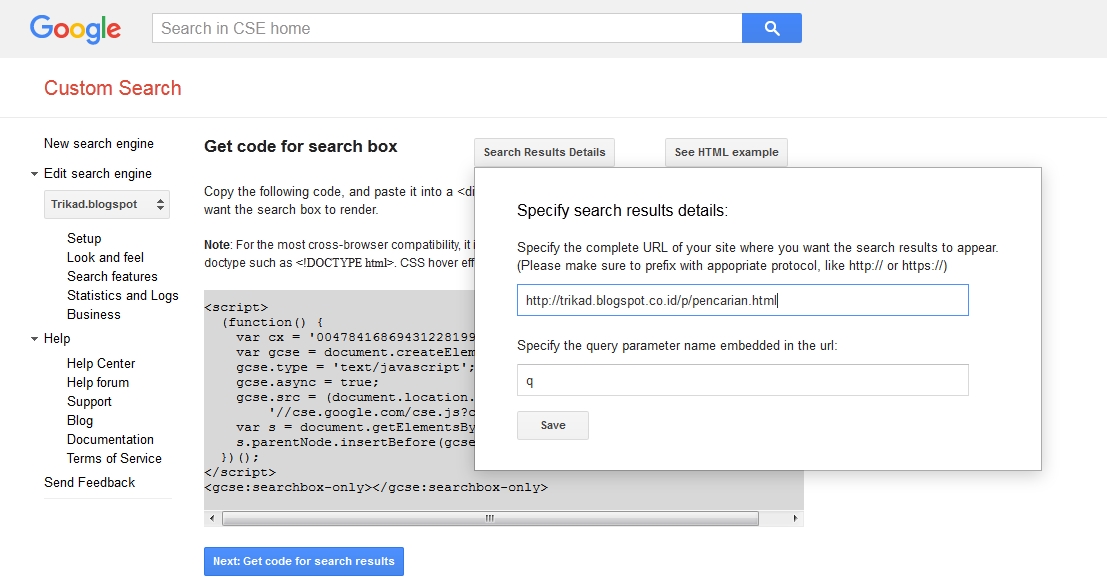Save the search results details
The width and height of the screenshot is (1107, 585).
(x=552, y=425)
